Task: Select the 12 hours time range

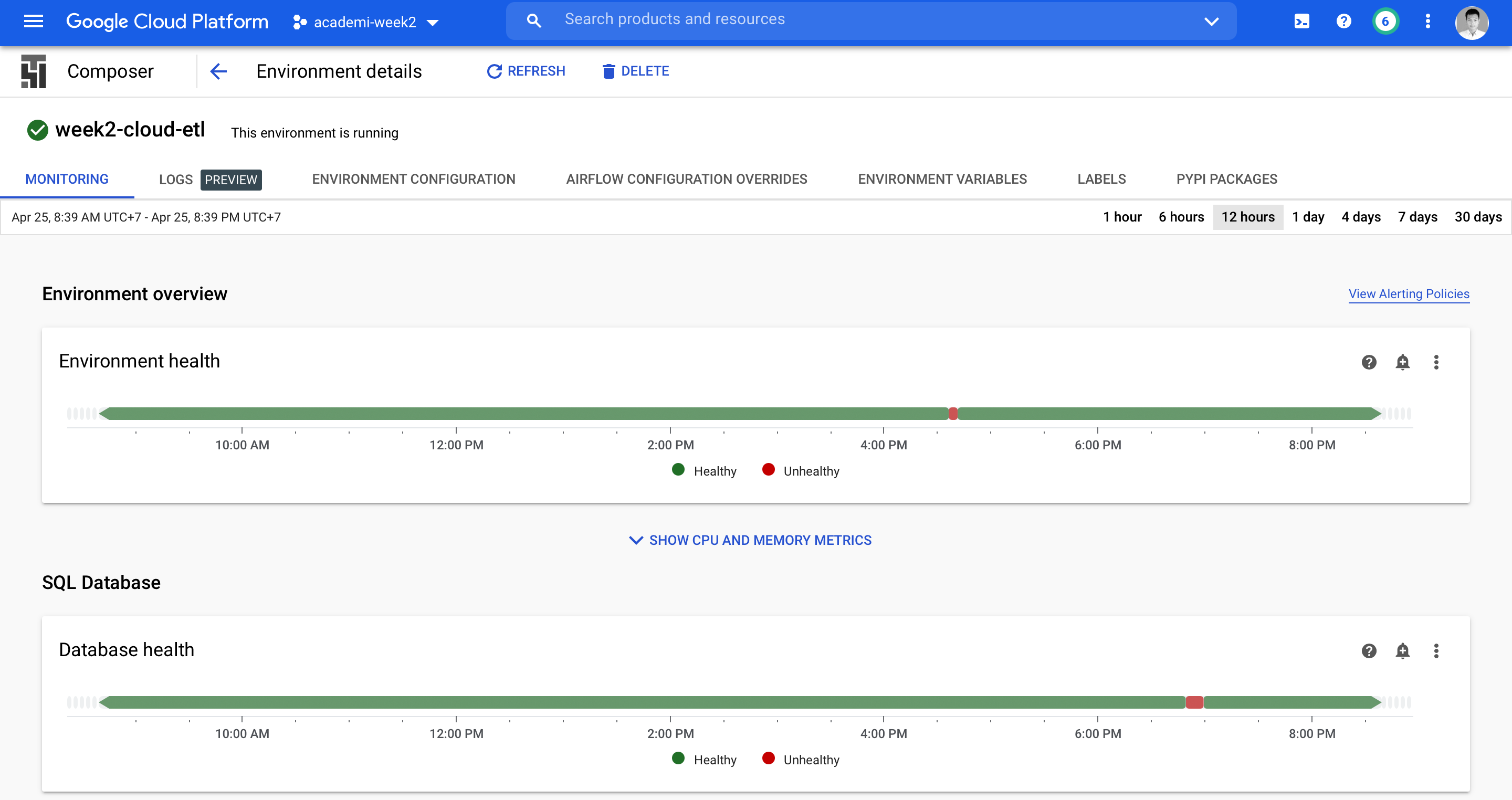Action: (1248, 217)
